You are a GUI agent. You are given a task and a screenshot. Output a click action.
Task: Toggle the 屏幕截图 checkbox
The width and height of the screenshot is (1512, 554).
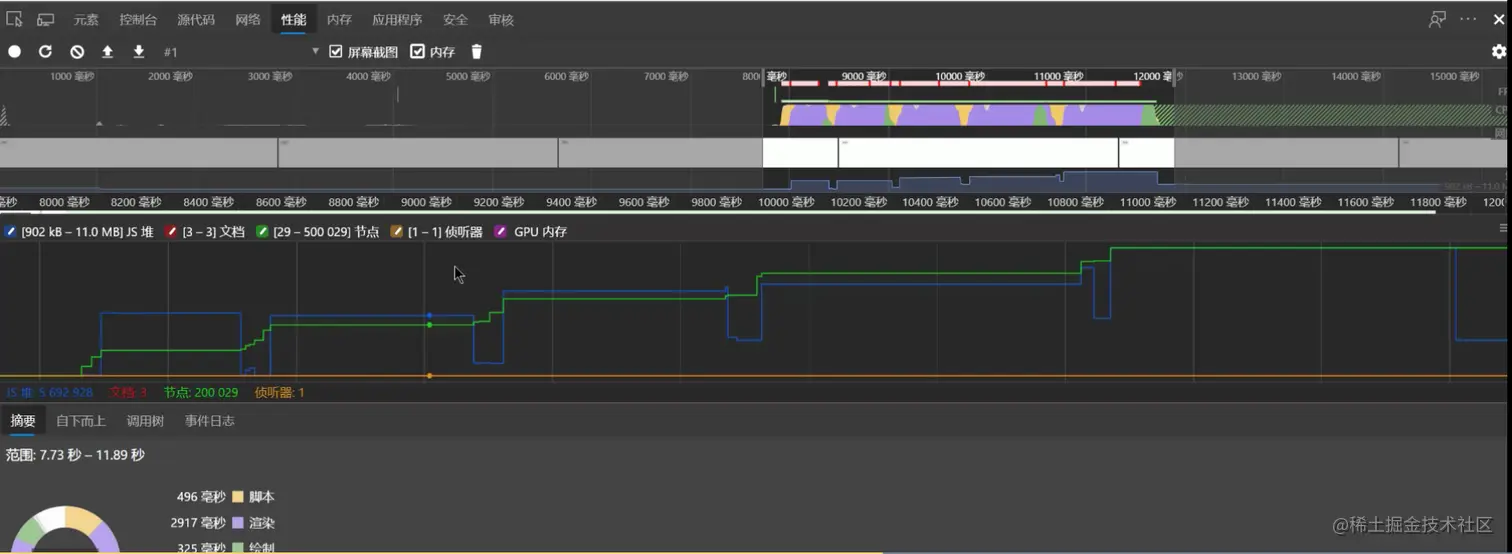pos(336,51)
